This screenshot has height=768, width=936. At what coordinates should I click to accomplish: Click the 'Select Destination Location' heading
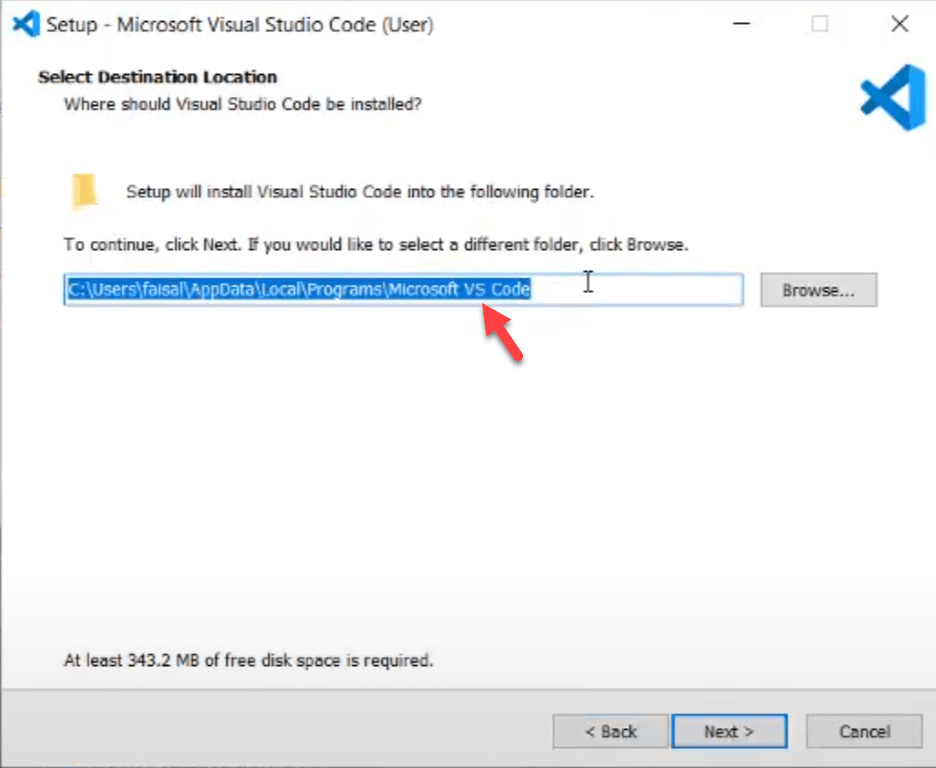pos(158,77)
